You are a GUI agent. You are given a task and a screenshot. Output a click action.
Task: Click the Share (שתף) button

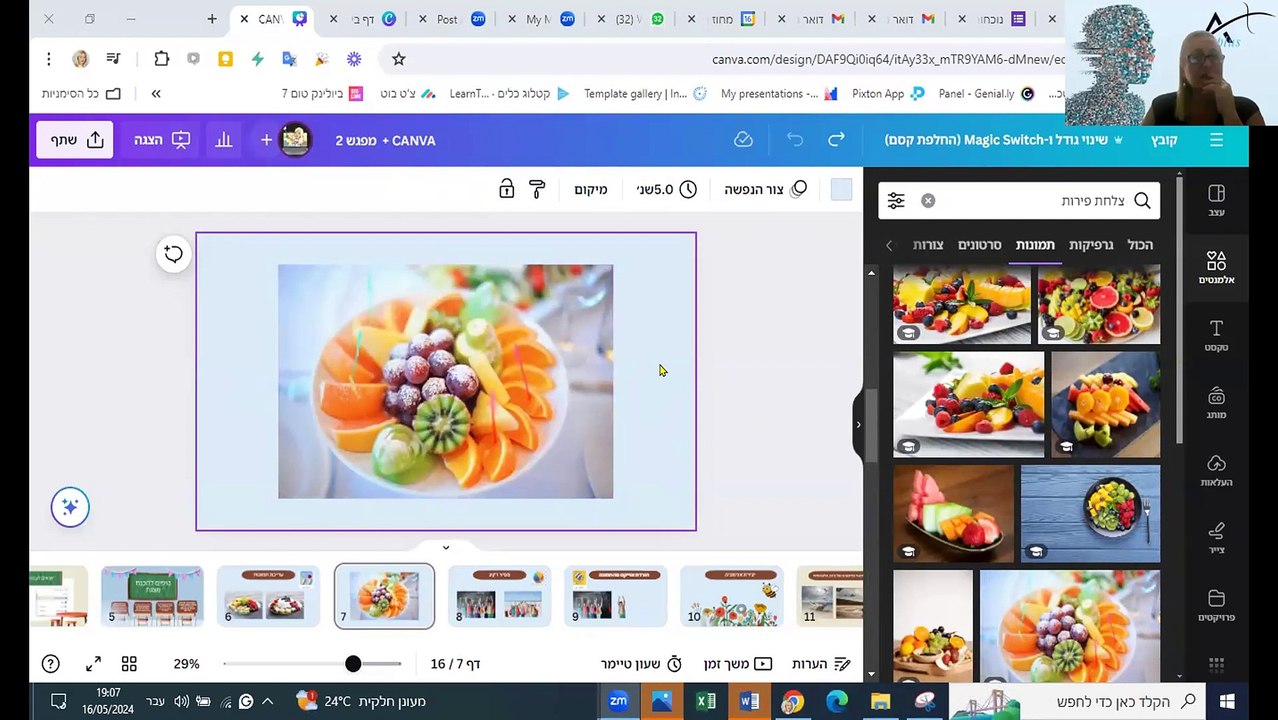(x=75, y=140)
